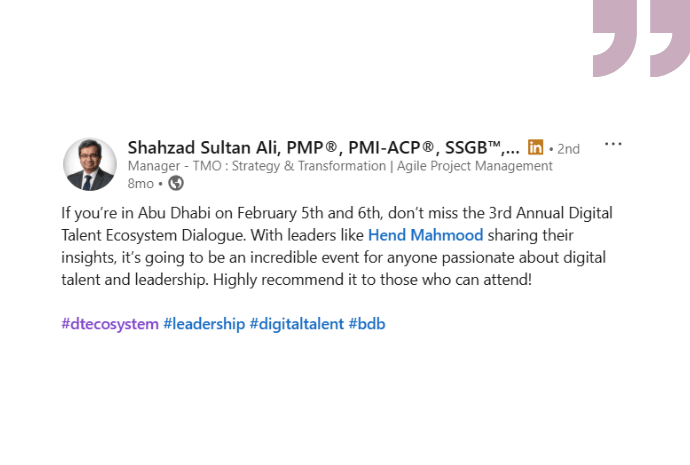Open the #leadership hashtag
Screen dimensions: 690x465
tap(204, 324)
